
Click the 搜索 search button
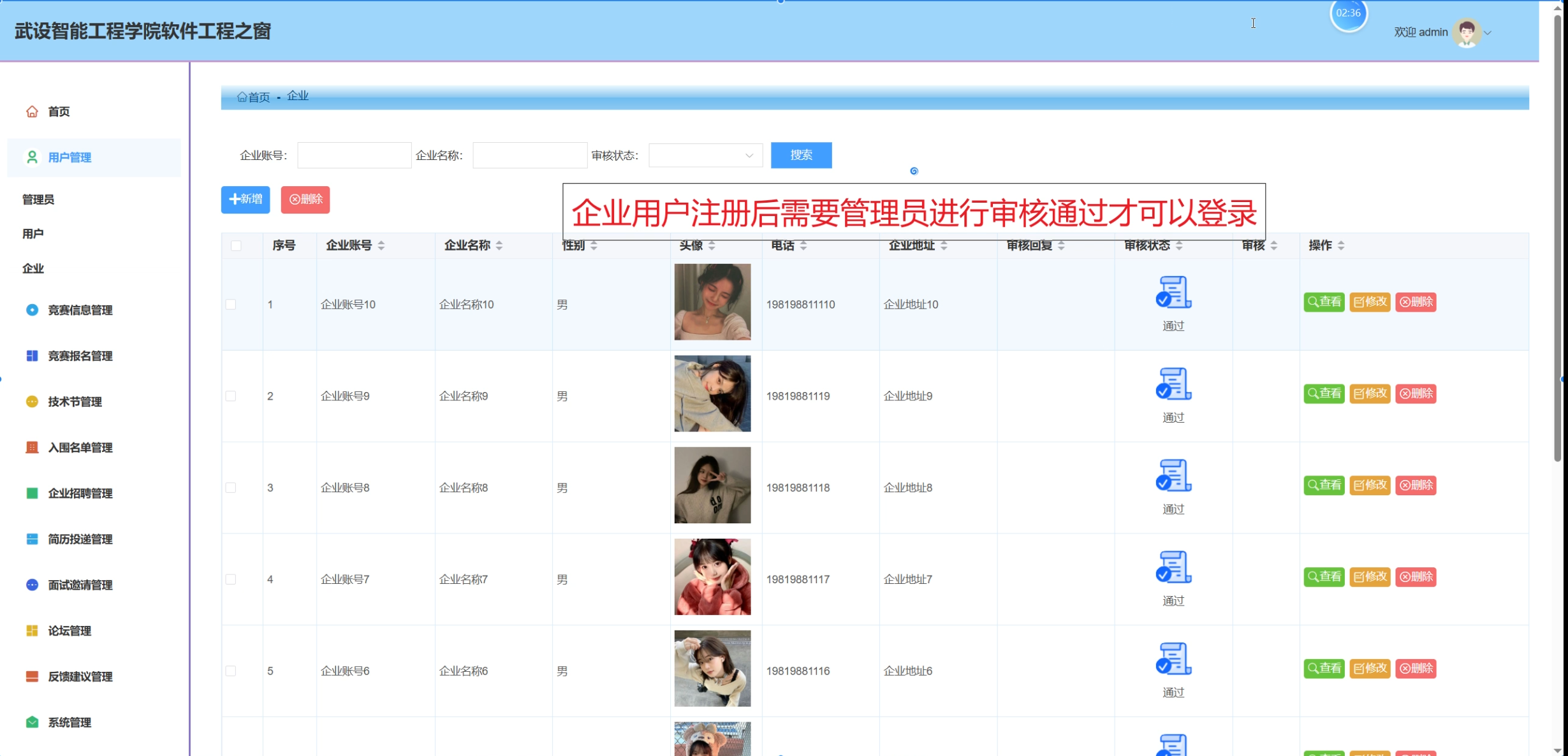coord(801,156)
